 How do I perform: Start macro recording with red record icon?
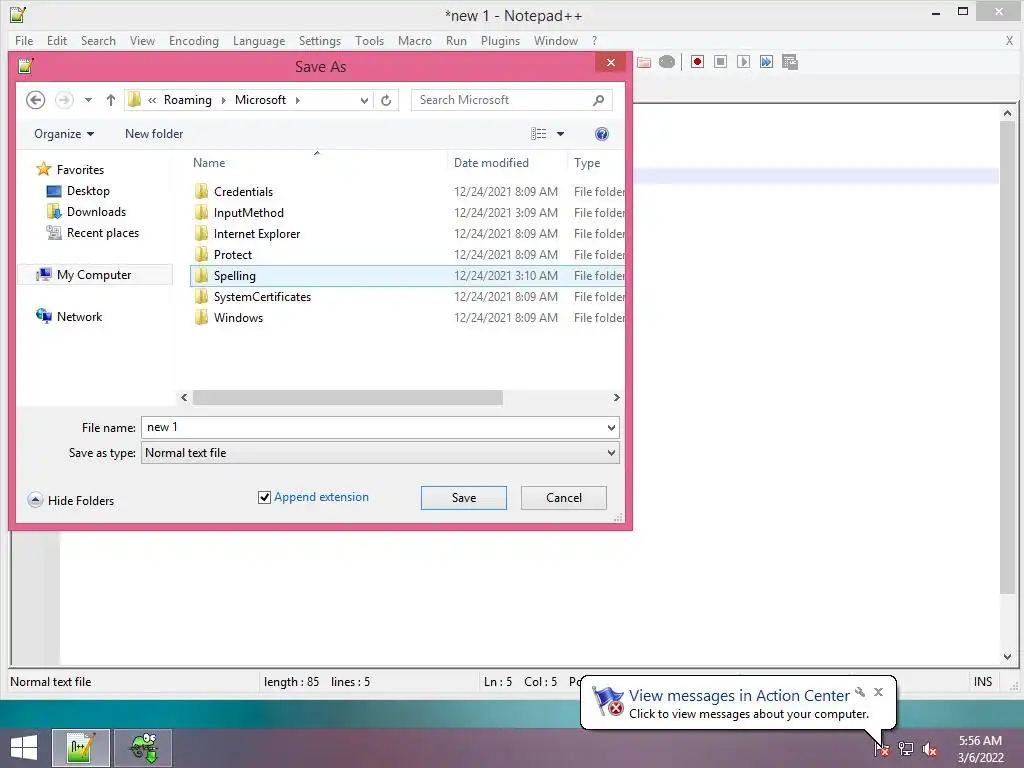697,62
